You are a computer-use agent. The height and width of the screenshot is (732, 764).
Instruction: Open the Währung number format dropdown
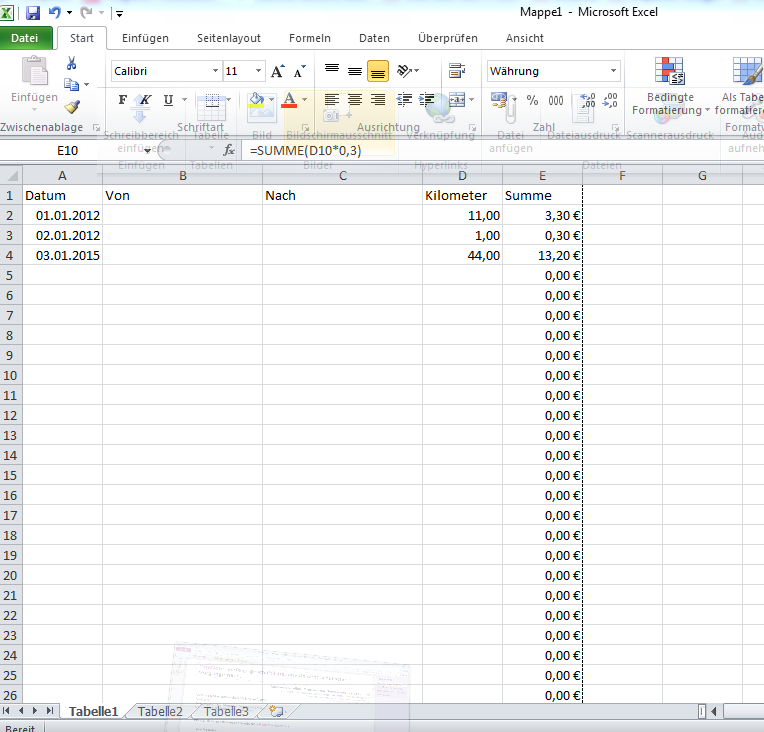(x=613, y=71)
